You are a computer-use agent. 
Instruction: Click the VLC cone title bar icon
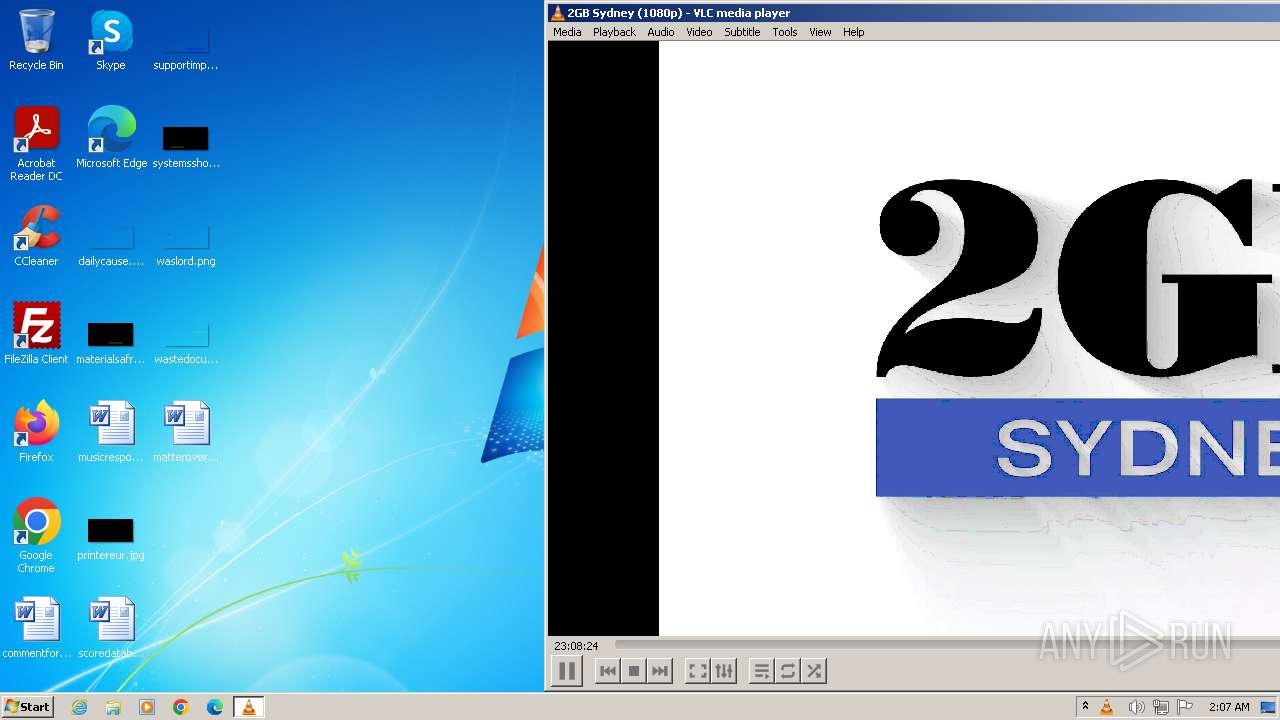coord(557,13)
